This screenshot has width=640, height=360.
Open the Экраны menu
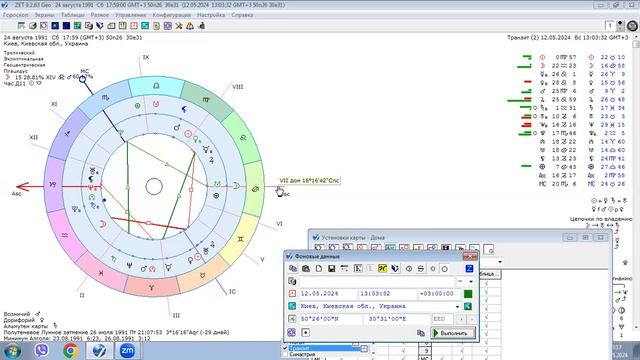point(44,15)
